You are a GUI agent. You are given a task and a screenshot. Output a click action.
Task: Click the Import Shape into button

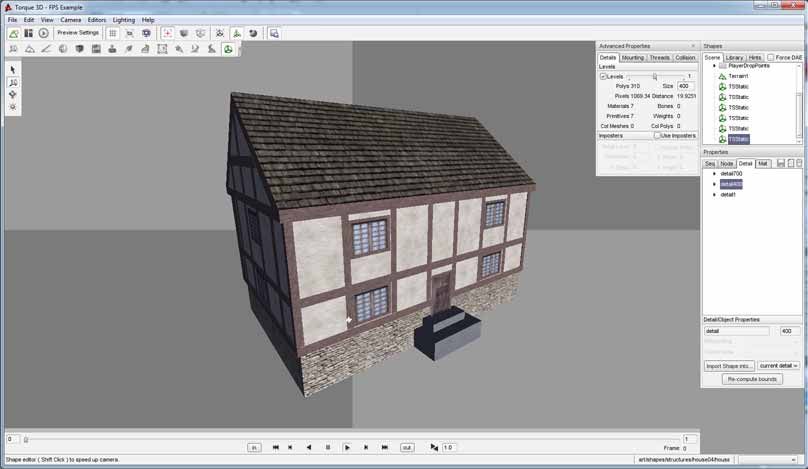click(x=729, y=366)
